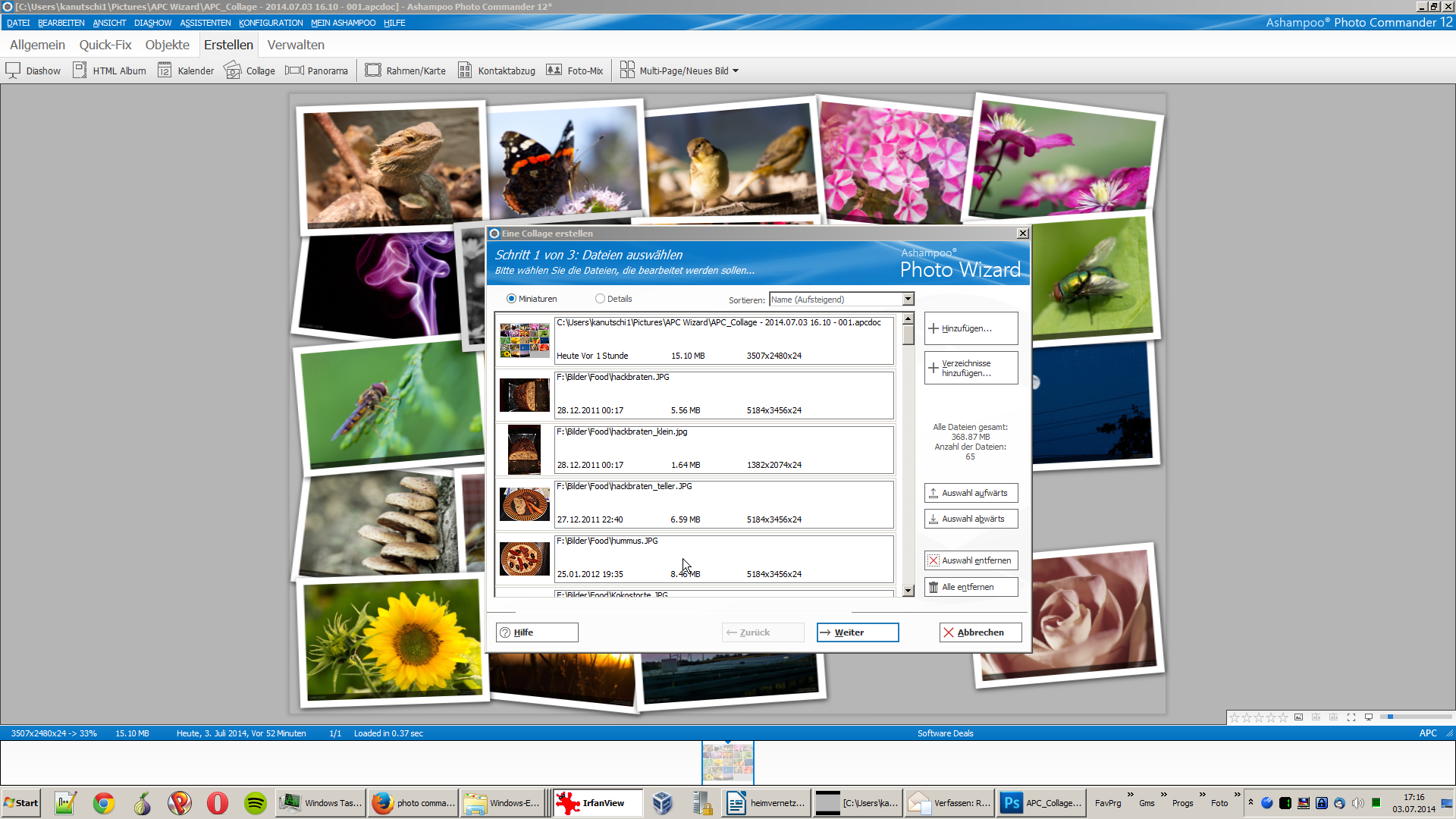Open the DATEI menu
This screenshot has width=1456, height=819.
(18, 23)
